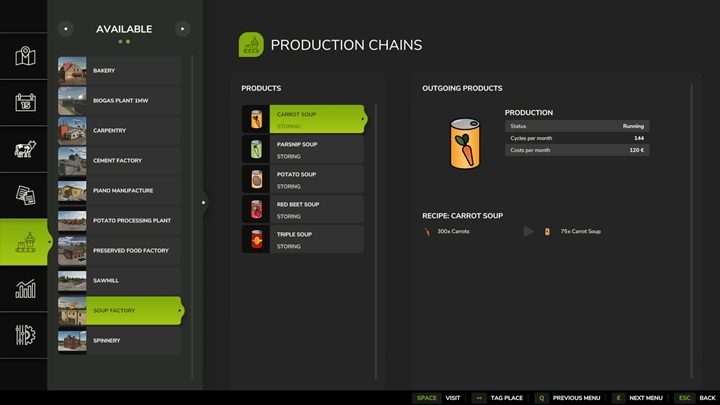The width and height of the screenshot is (720, 405).
Task: Choose Sawmill in the production list
Action: tap(120, 281)
